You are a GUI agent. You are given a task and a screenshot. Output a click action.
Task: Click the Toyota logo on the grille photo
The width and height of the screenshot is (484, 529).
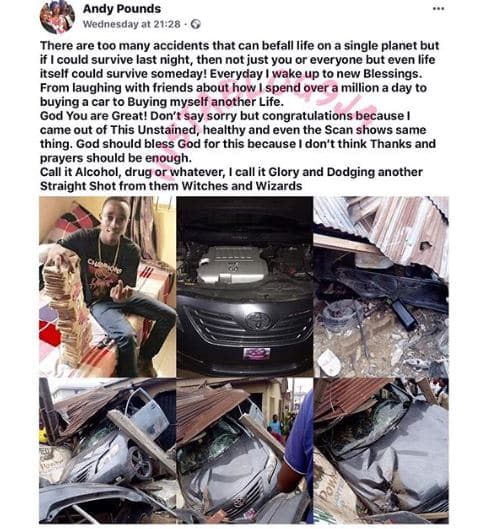[x=258, y=320]
